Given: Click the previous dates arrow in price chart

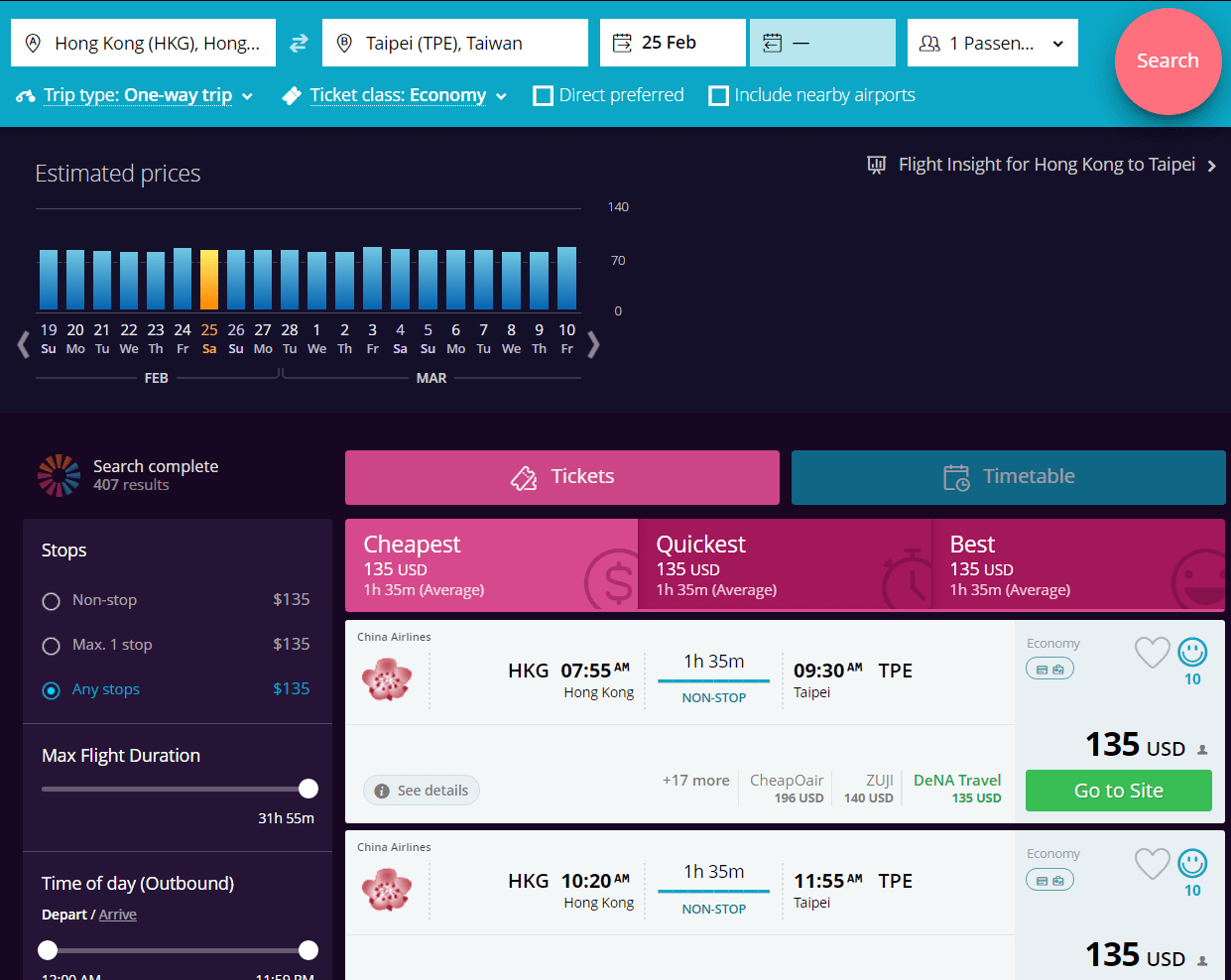Looking at the screenshot, I should 24,344.
